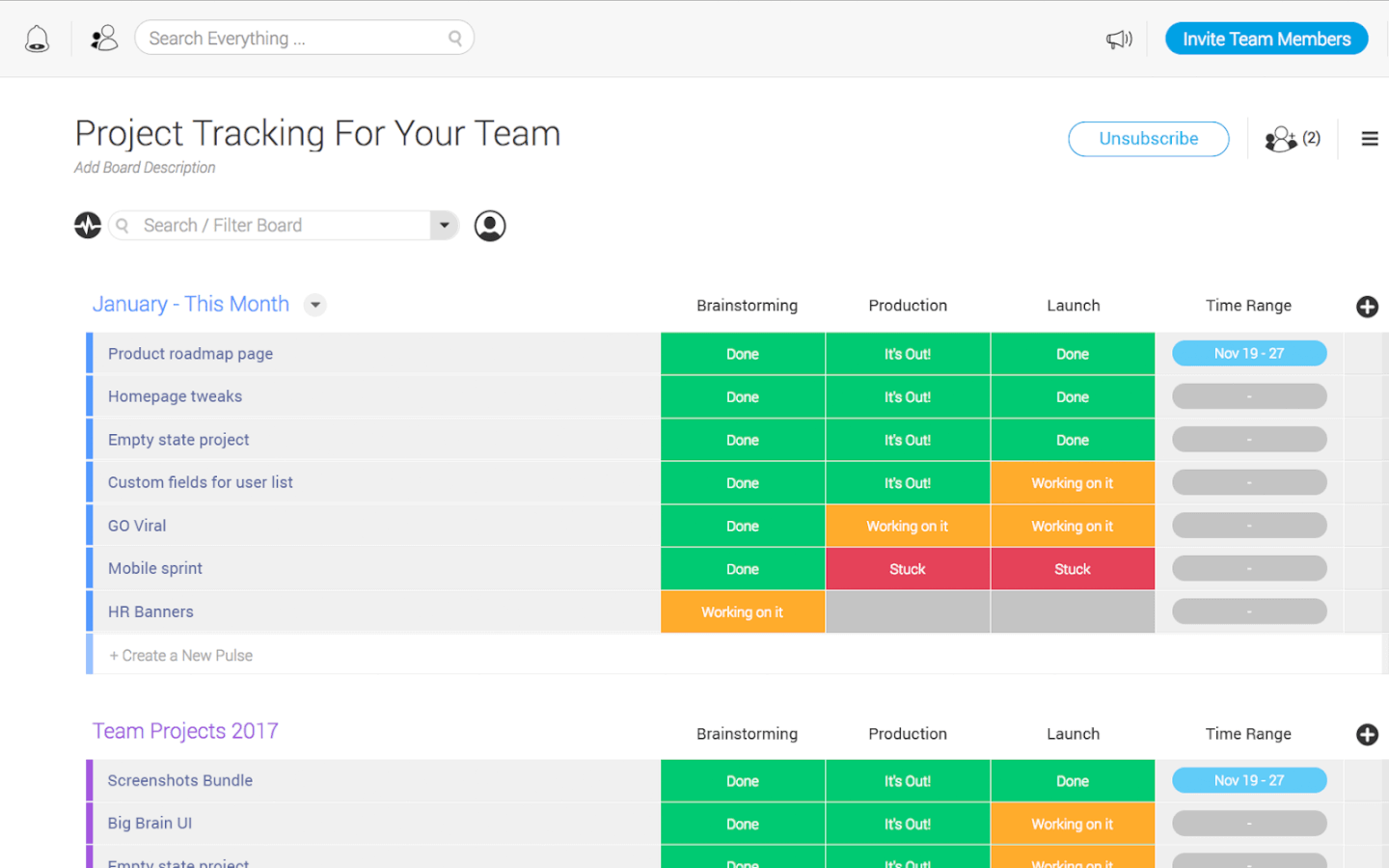
Task: Unsubscribe from this board
Action: [1148, 139]
